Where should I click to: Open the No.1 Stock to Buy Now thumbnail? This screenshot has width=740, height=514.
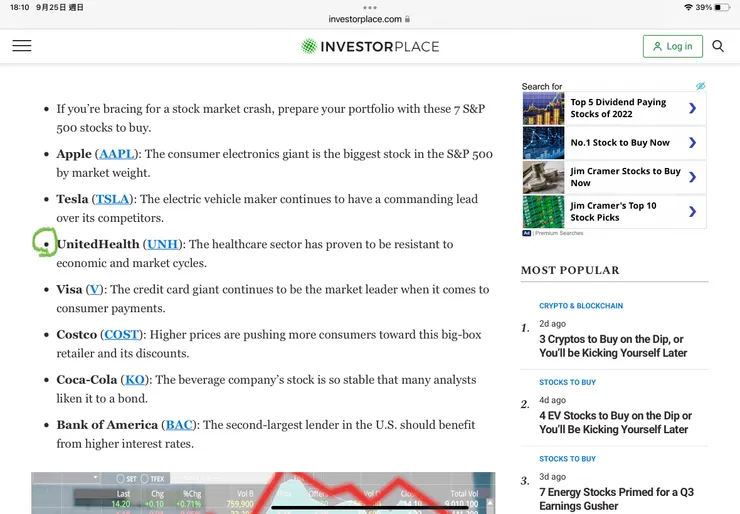(x=543, y=143)
